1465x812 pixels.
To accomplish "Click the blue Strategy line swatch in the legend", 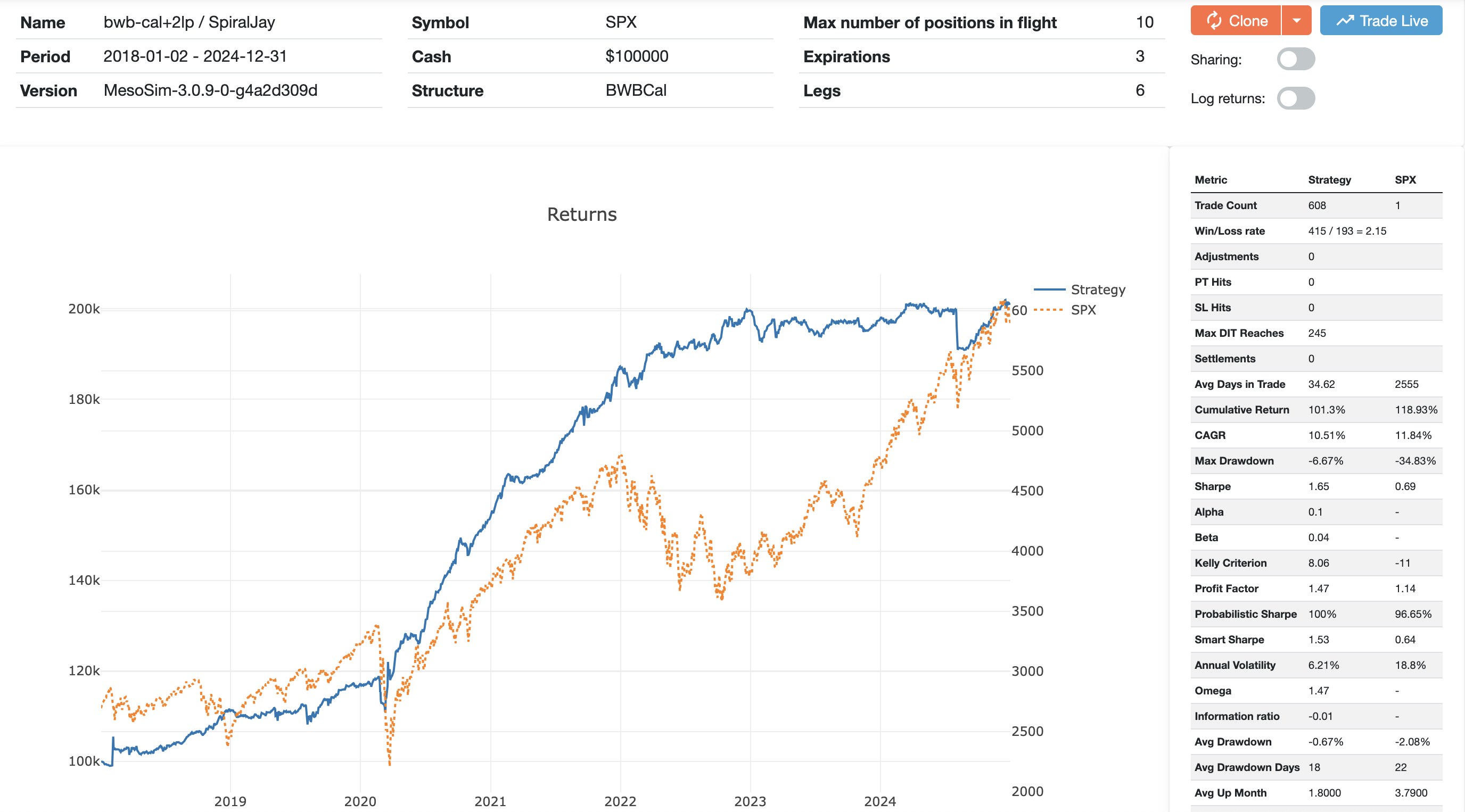I will [x=1051, y=289].
